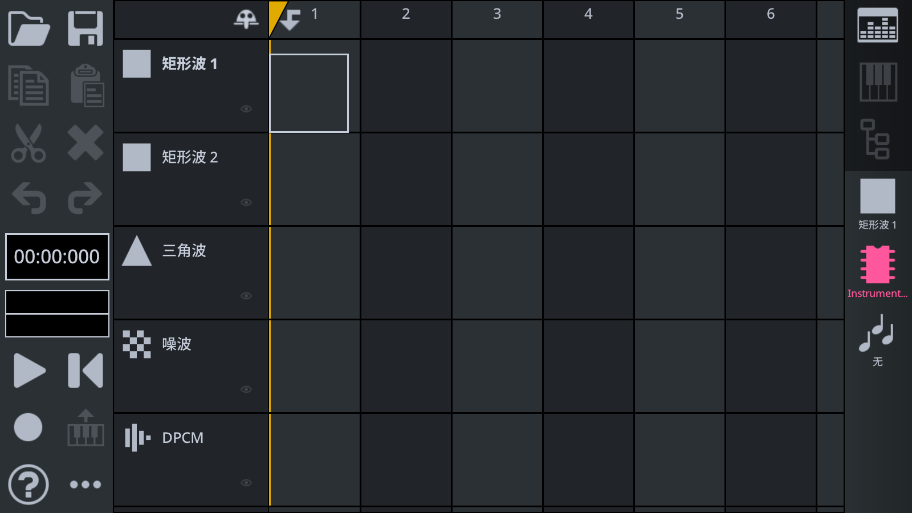The width and height of the screenshot is (912, 513).
Task: Open a project with the folder icon
Action: click(x=29, y=29)
